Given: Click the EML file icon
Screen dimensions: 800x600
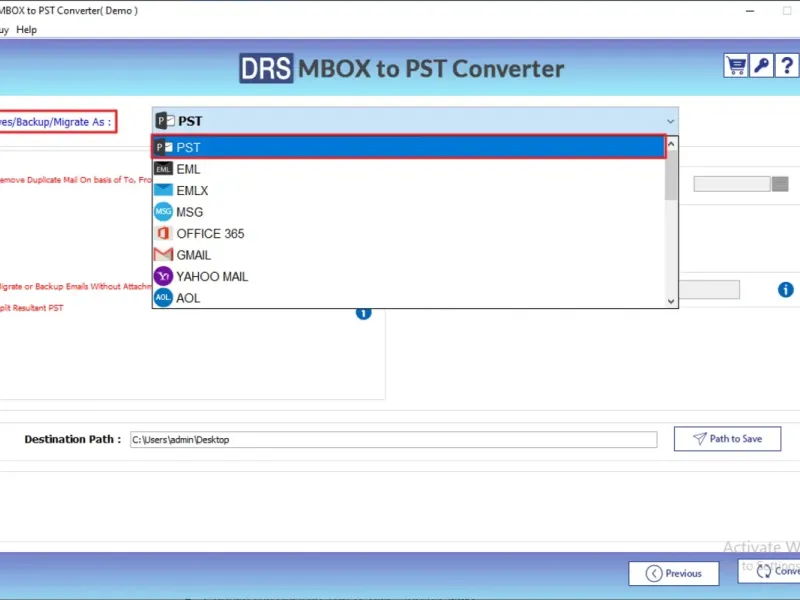Looking at the screenshot, I should tap(163, 169).
